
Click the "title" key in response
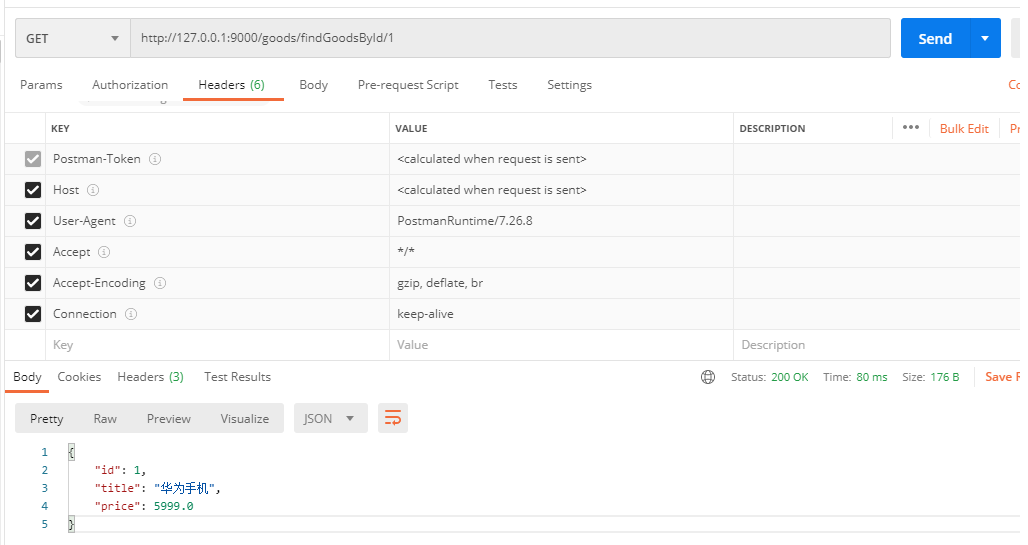tap(119, 488)
